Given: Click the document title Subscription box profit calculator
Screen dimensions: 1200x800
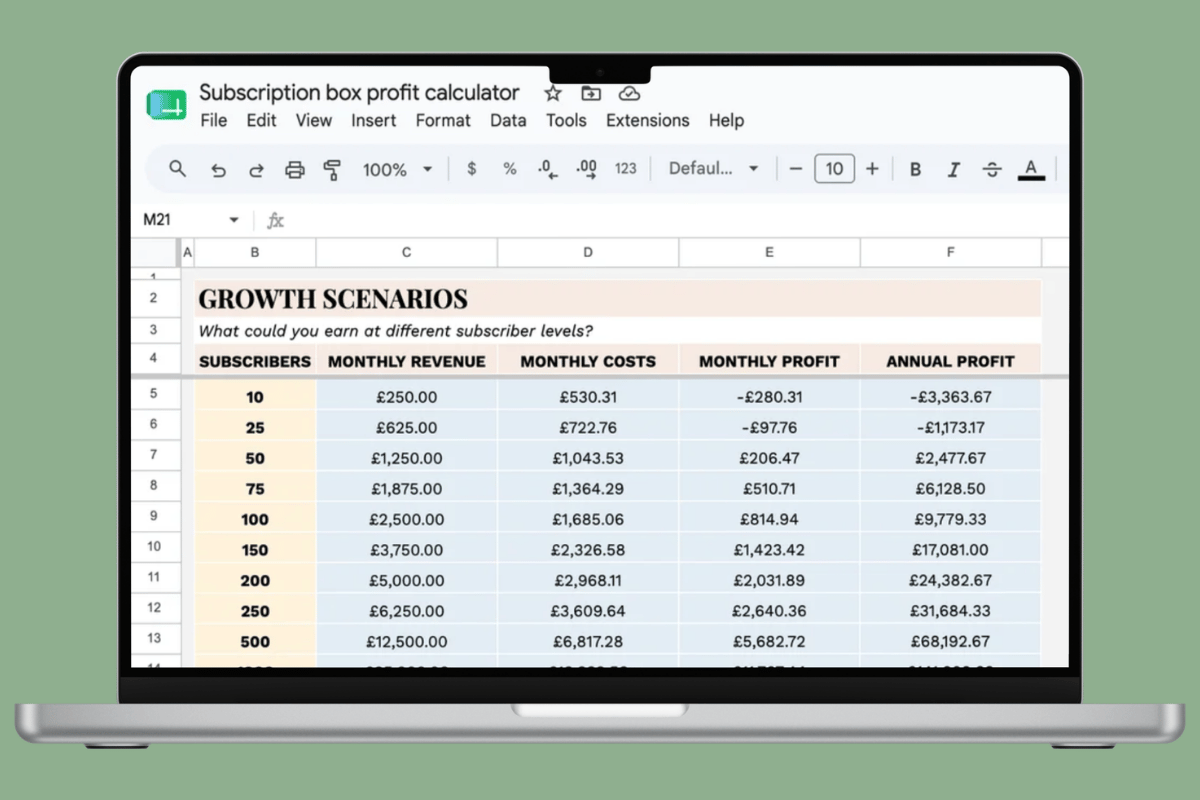Looking at the screenshot, I should (360, 93).
